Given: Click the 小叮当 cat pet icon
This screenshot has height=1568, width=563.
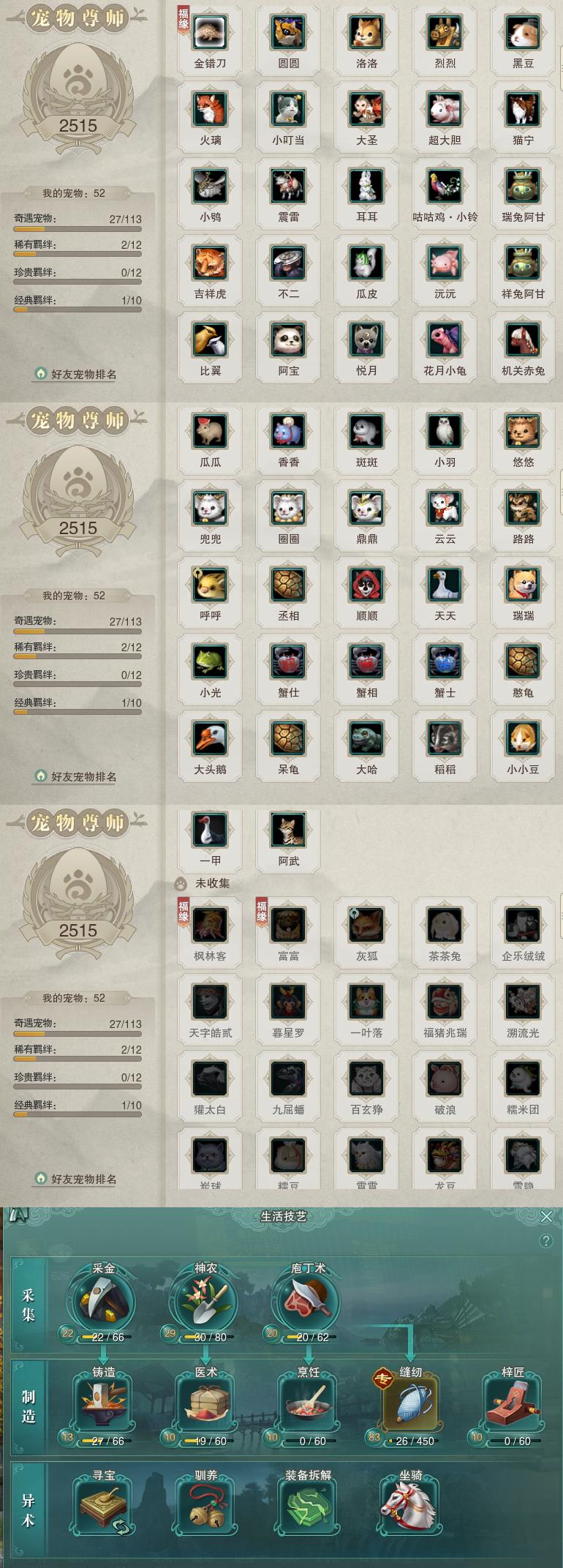Looking at the screenshot, I should (x=288, y=109).
